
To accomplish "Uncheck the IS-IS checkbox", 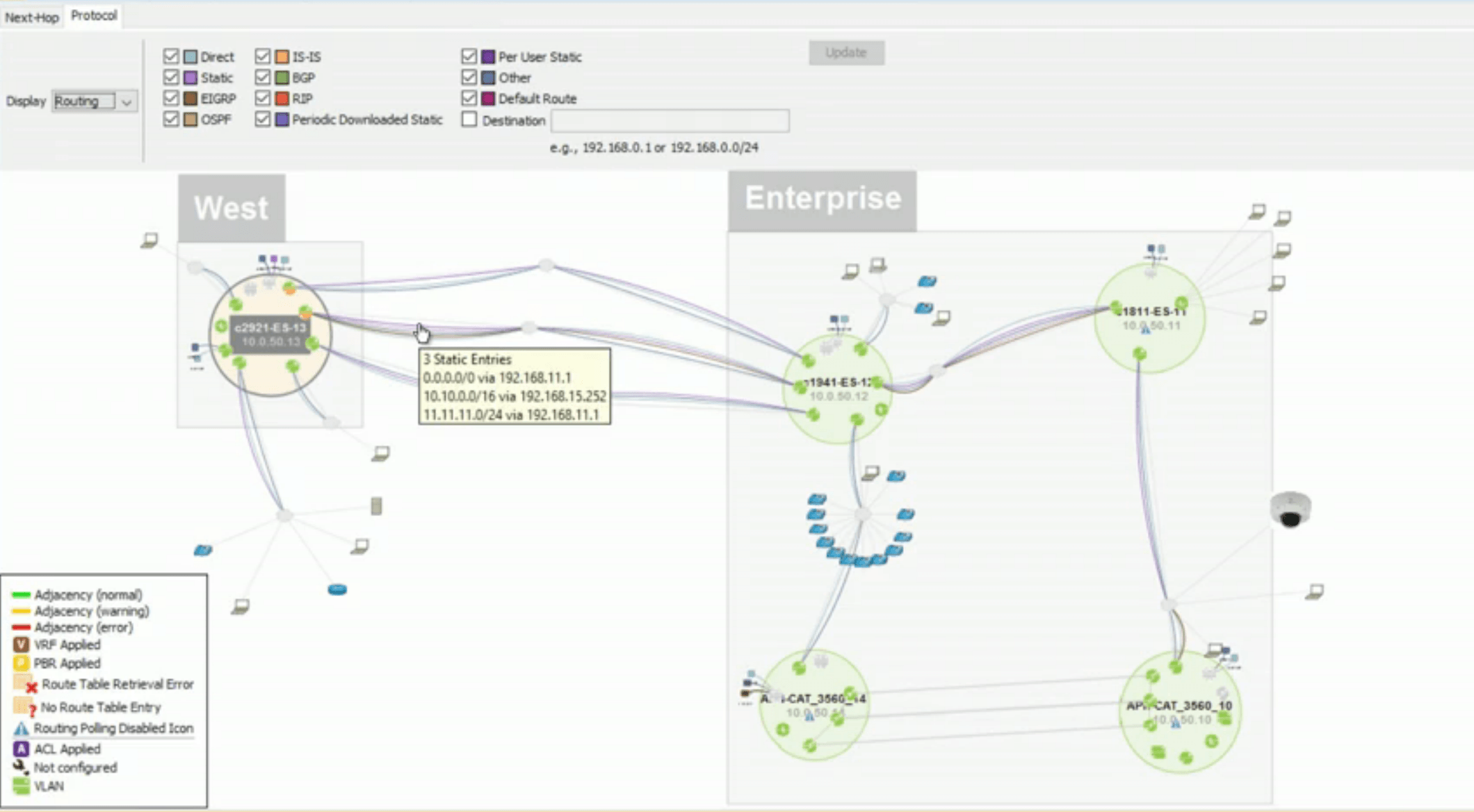I will pos(262,56).
